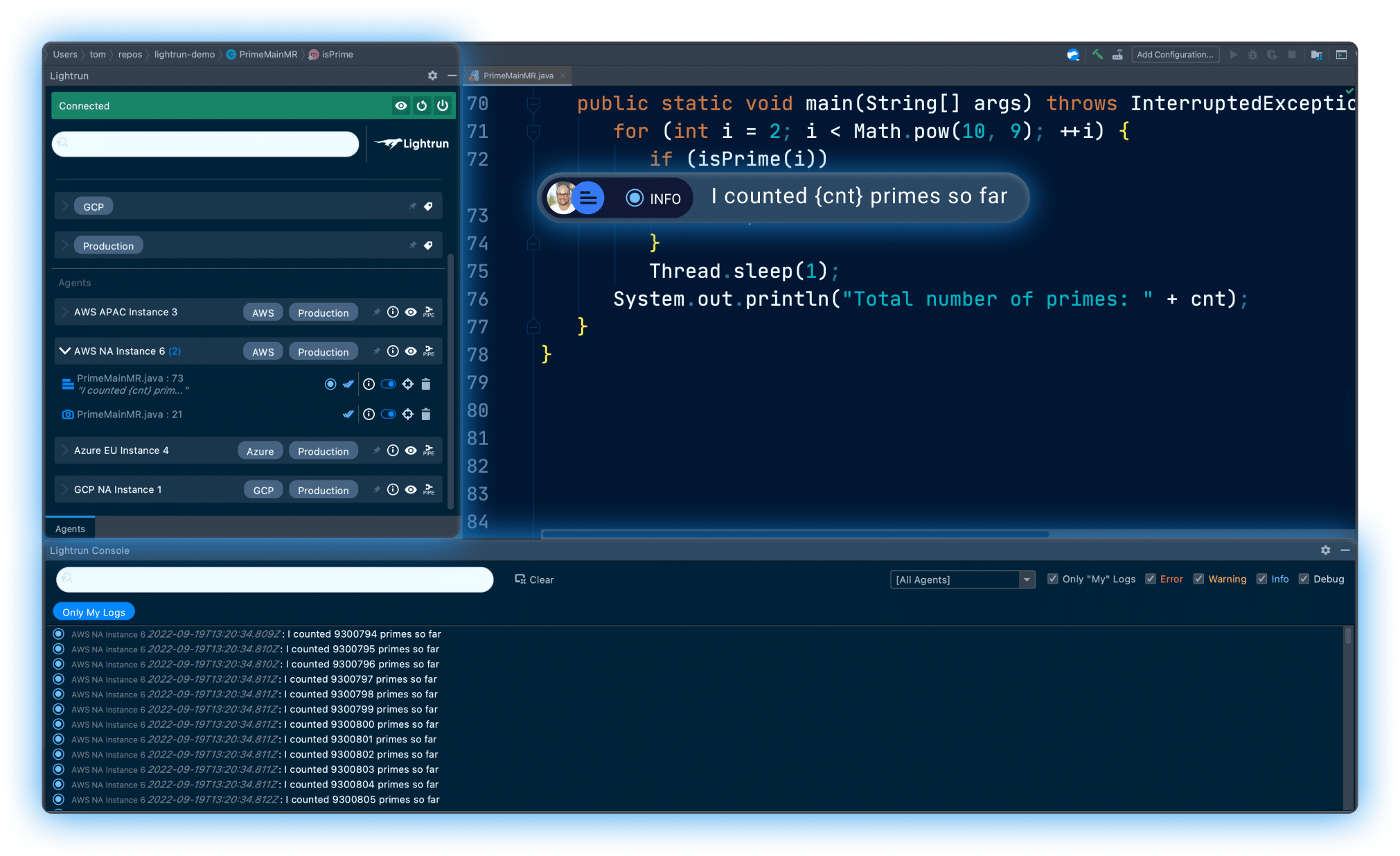1400x856 pixels.
Task: Pin the AWS APAC Instance 3 agent
Action: [x=376, y=312]
